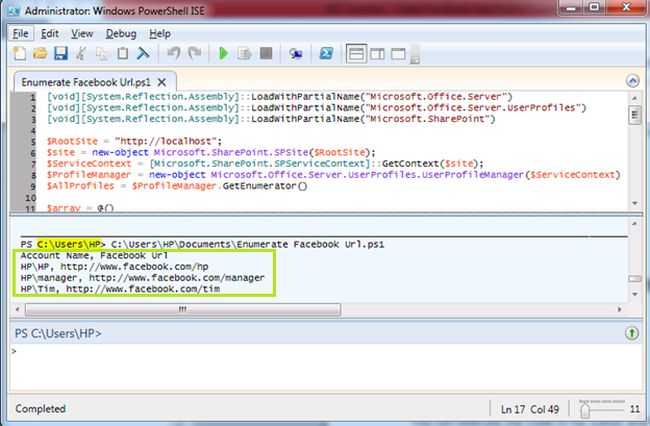The image size is (650, 426).
Task: Click output pane scroll-up arrow
Action: (634, 223)
